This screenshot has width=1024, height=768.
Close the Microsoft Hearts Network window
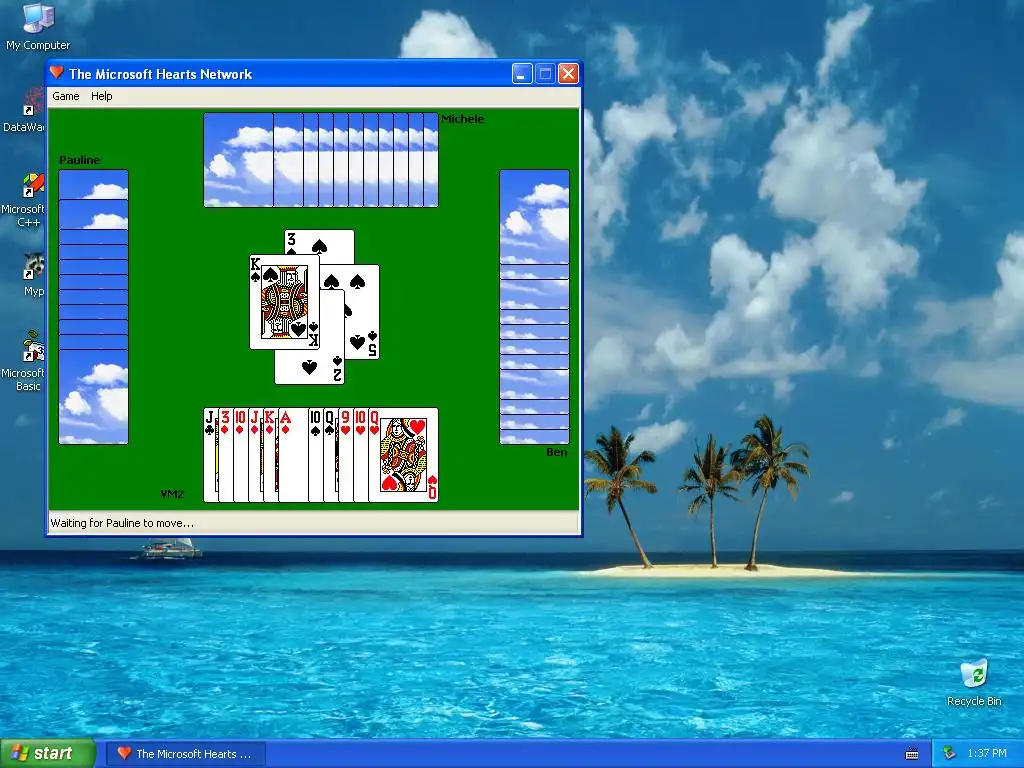(568, 74)
